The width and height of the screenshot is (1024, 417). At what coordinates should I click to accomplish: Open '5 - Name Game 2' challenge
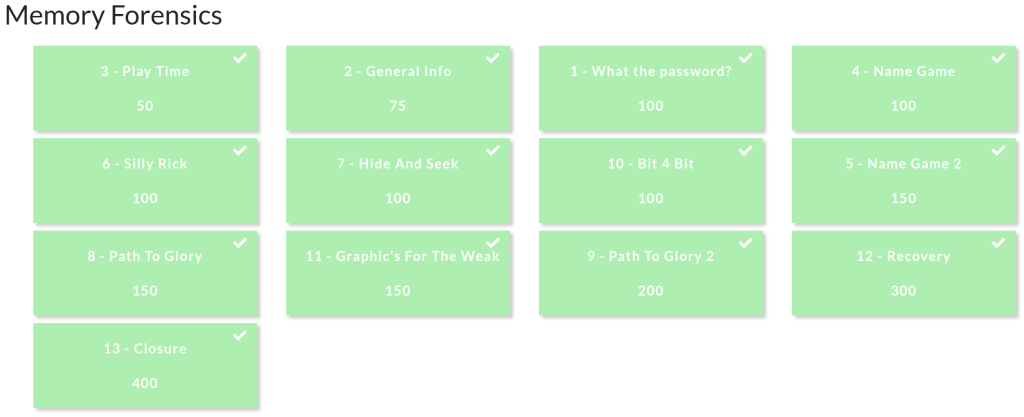click(904, 181)
